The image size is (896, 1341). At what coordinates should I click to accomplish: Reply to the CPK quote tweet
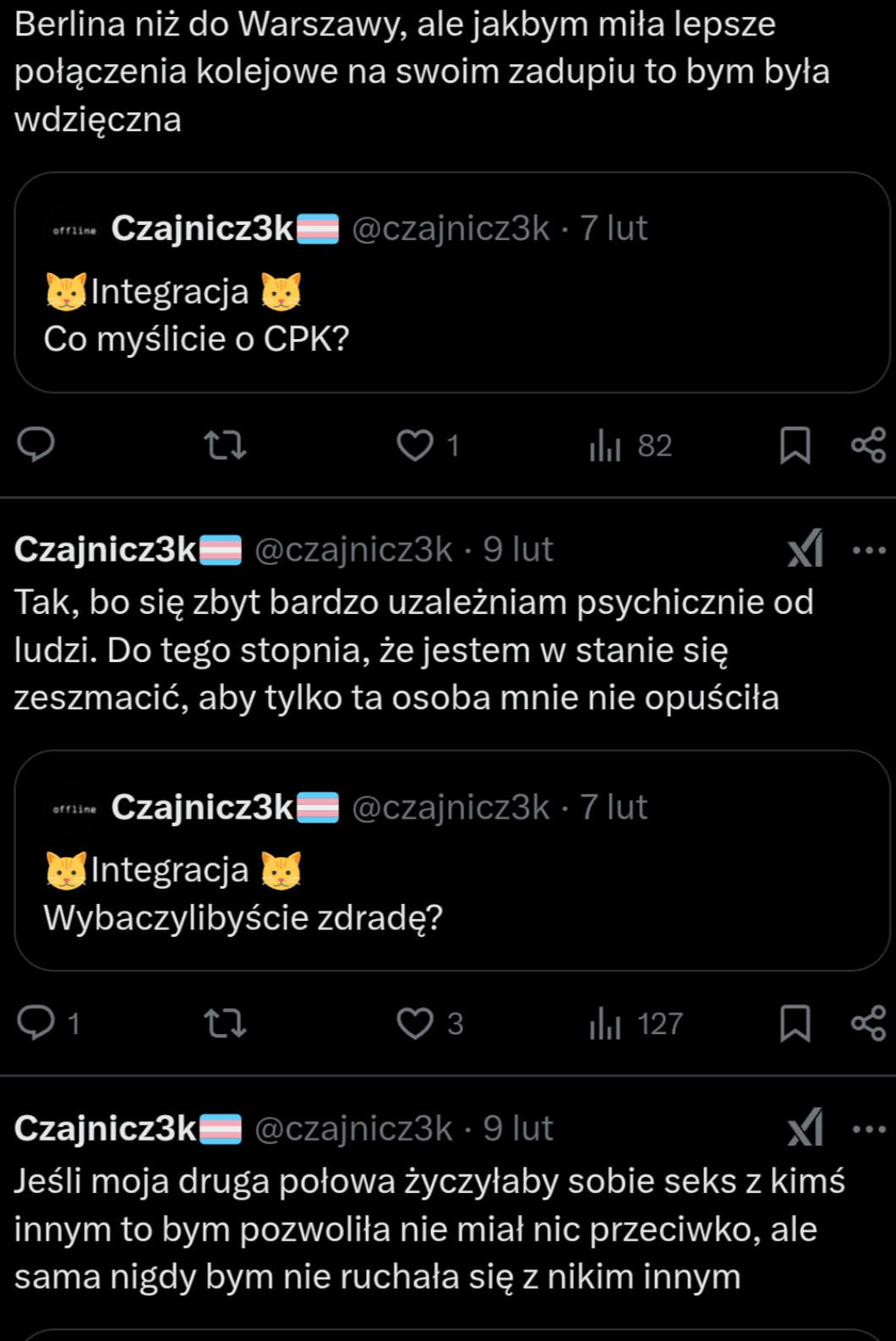click(36, 446)
